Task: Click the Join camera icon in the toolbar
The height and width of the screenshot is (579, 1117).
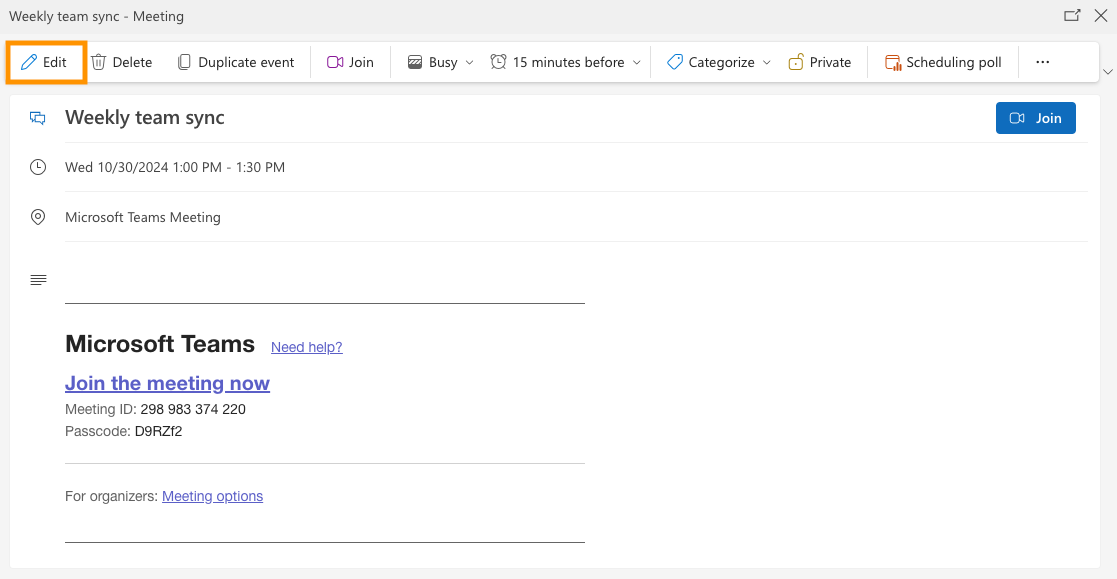Action: (x=335, y=62)
